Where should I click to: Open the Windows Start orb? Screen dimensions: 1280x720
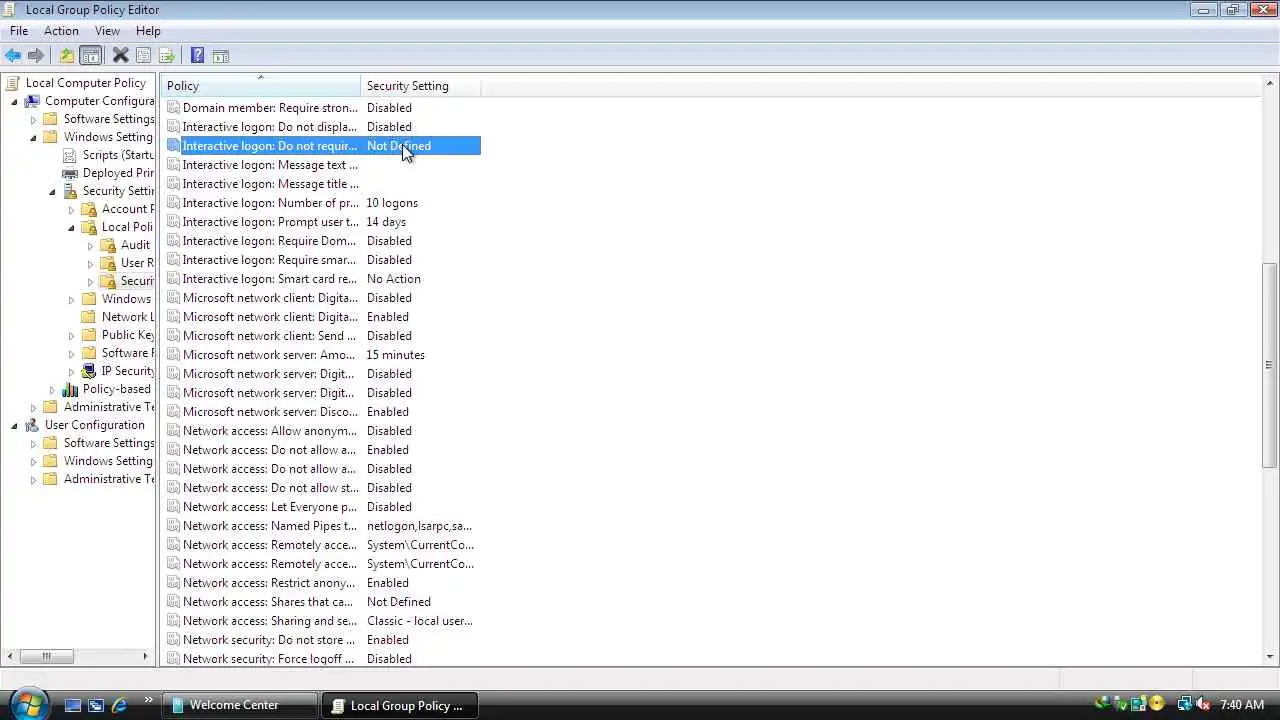[27, 704]
